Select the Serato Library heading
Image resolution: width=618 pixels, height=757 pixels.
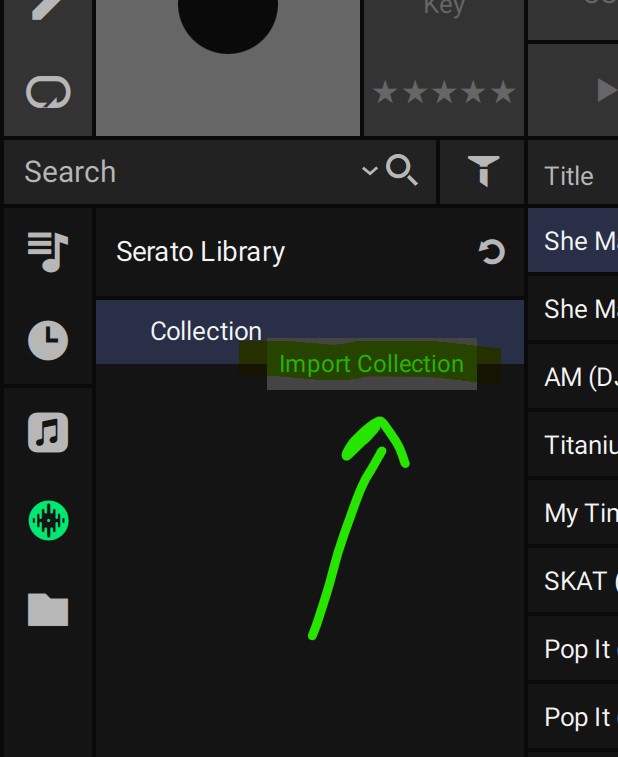click(200, 252)
